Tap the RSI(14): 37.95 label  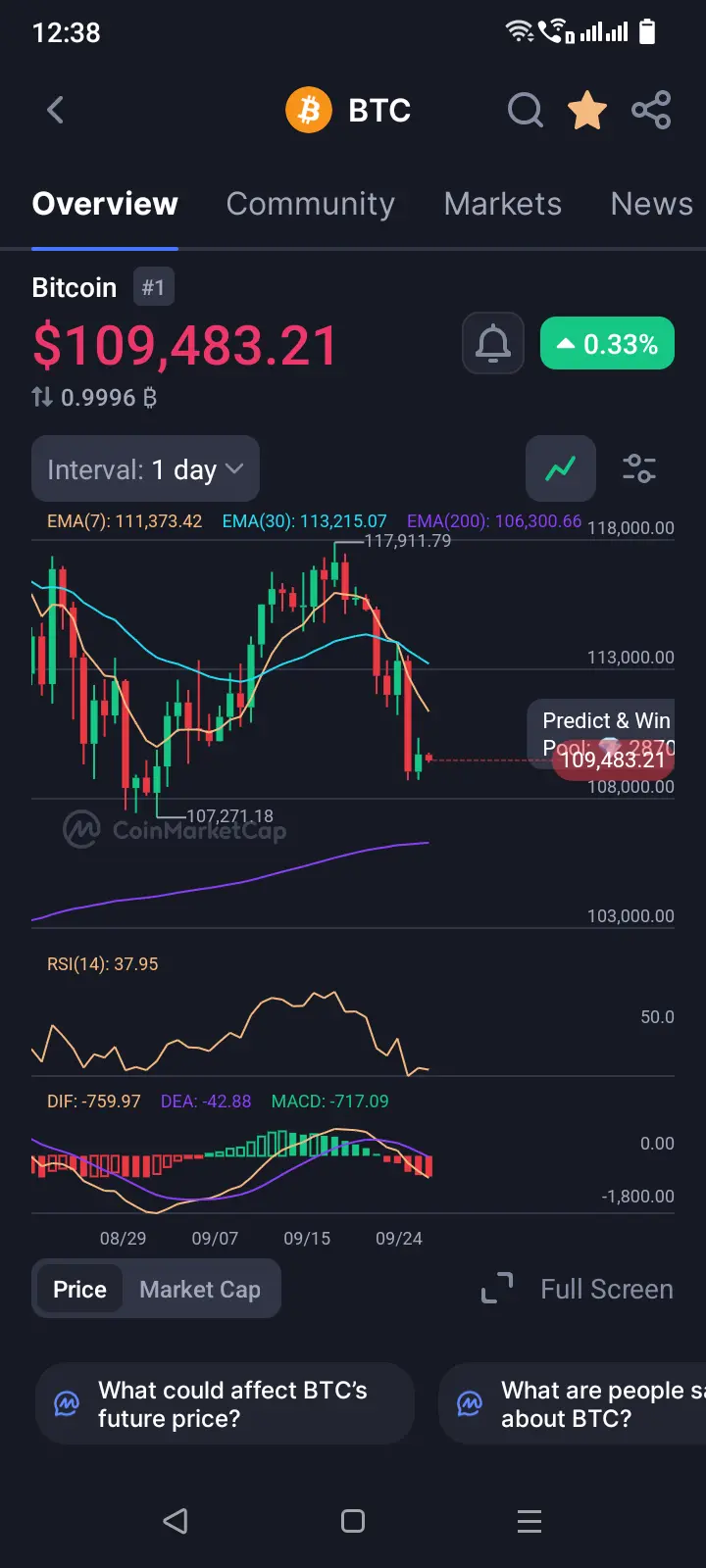[102, 964]
